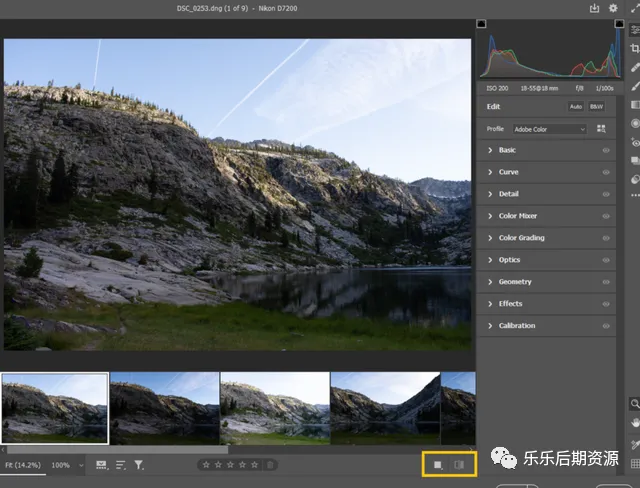The image size is (640, 488).
Task: Open the profile browser grid icon
Action: pyautogui.click(x=602, y=129)
